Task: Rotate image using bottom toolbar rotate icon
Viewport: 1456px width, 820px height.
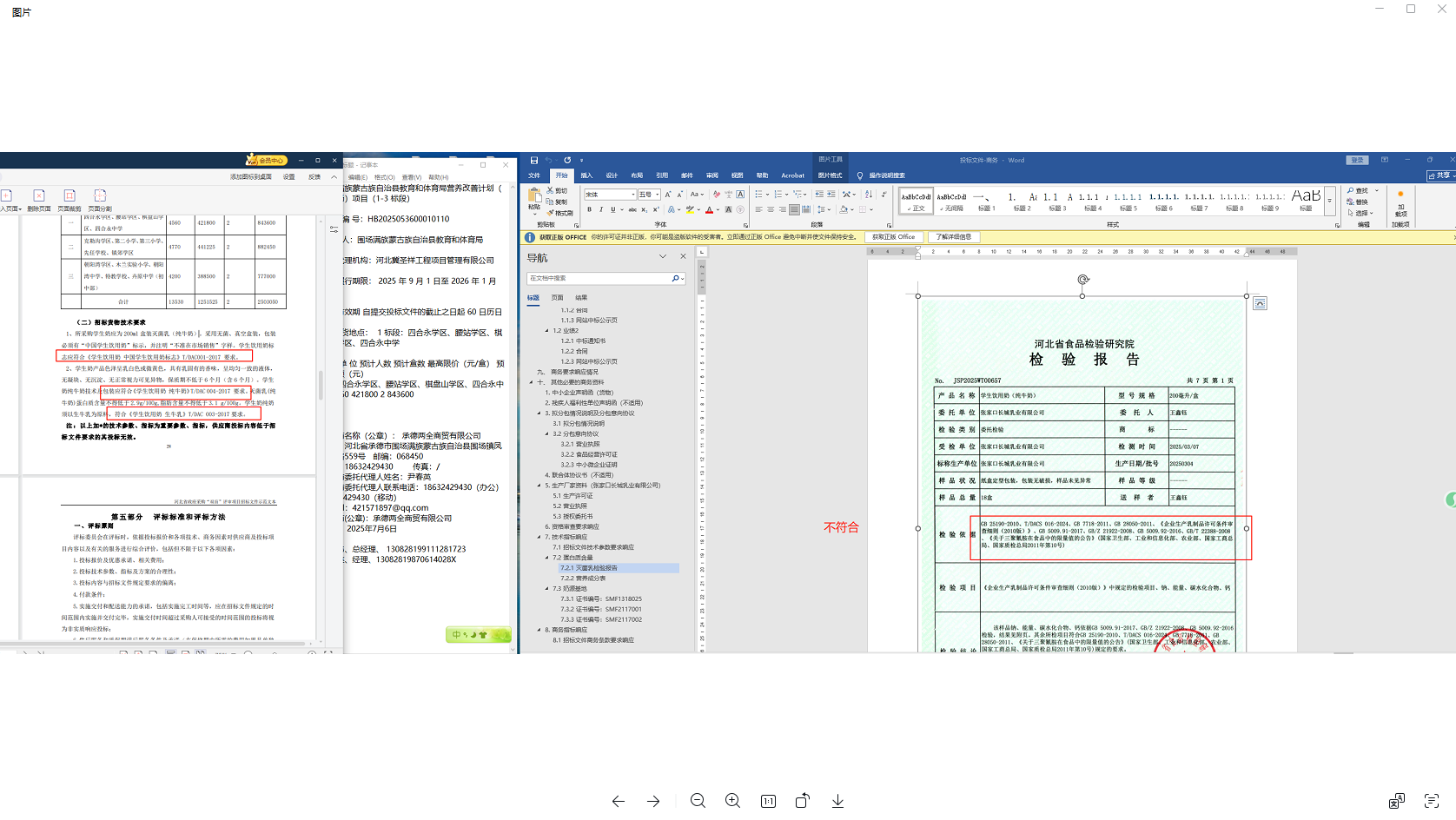Action: [802, 801]
